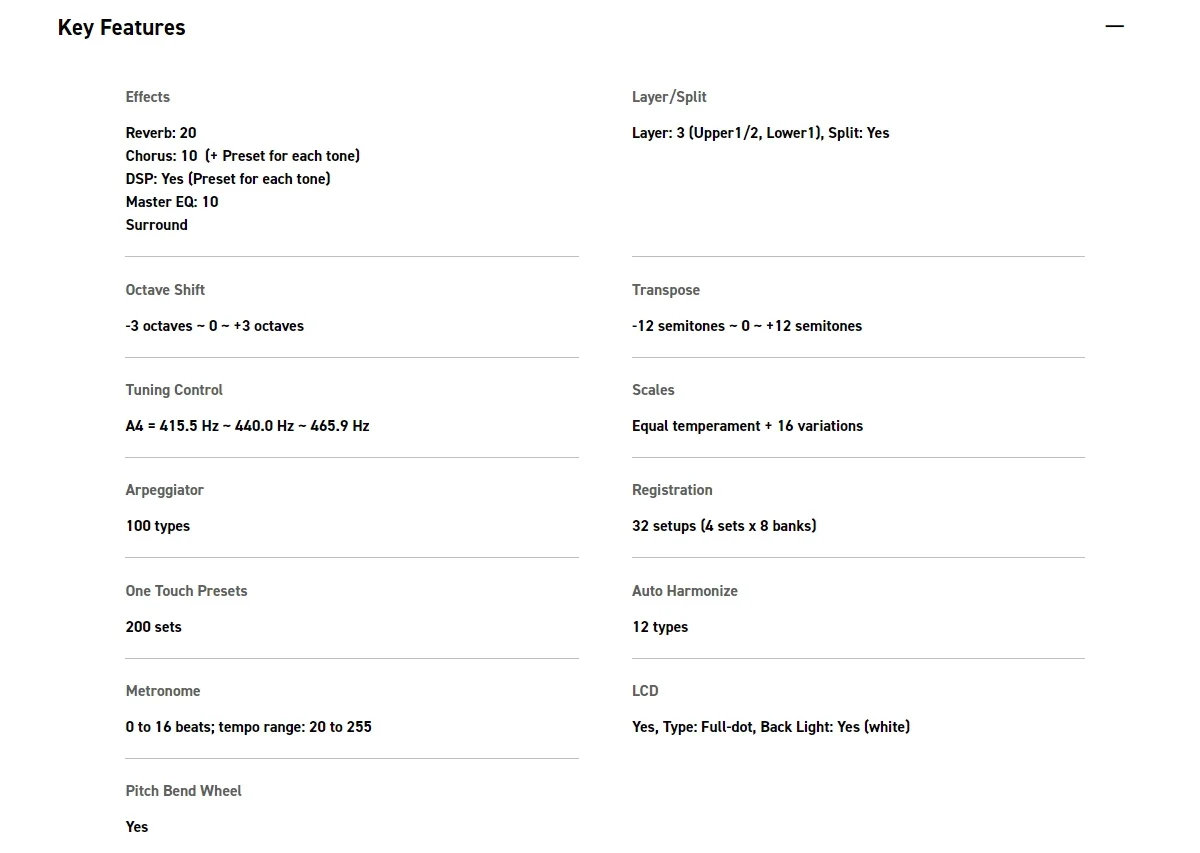Click the 'Master EQ: 10' text
Screen dimensions: 1200x853
click(x=172, y=202)
